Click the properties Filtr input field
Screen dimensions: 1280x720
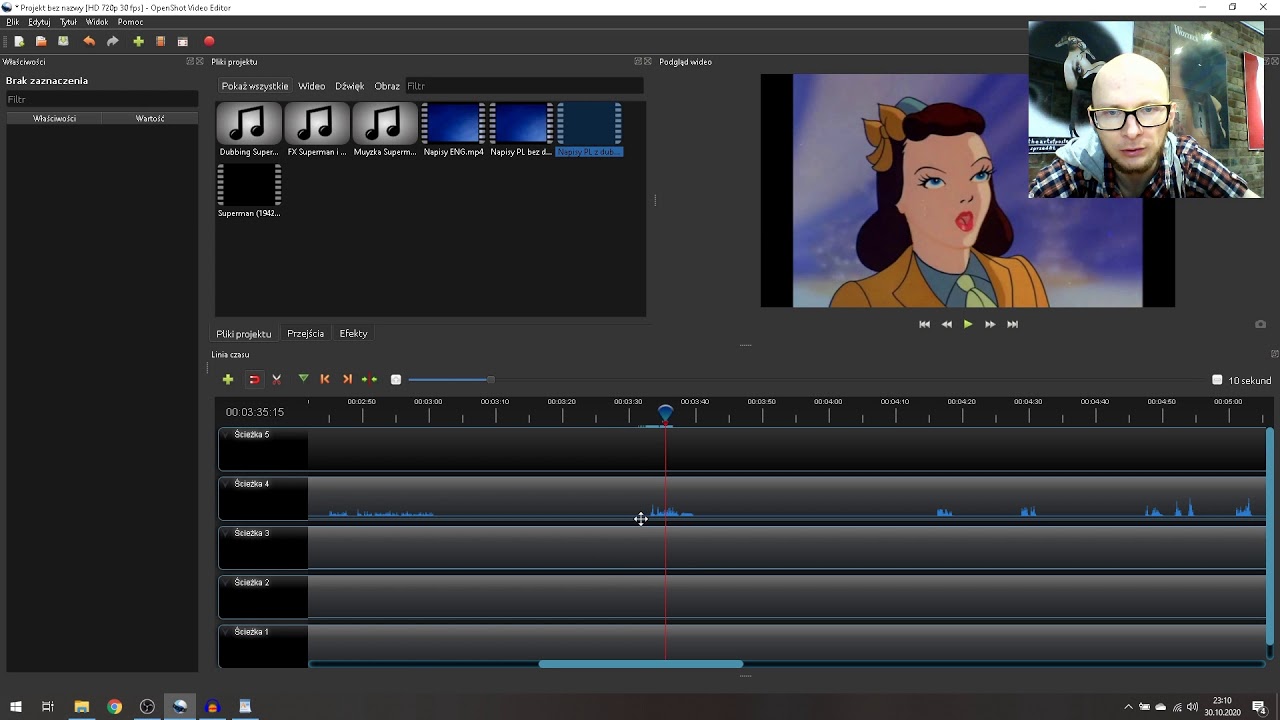coord(102,99)
